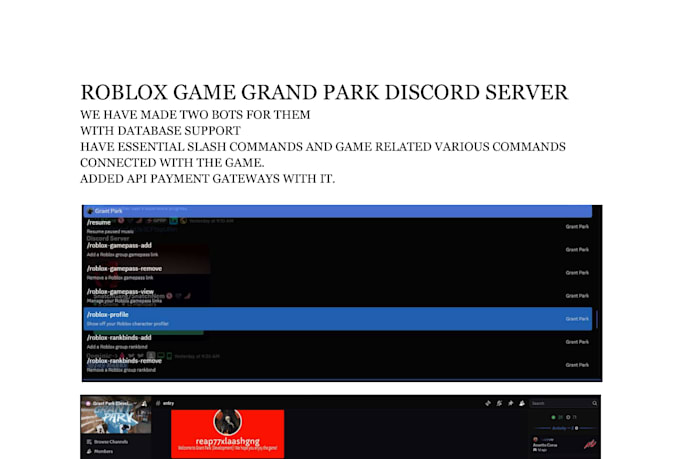Image resolution: width=680 pixels, height=459 pixels.
Task: Choose the /roblox-rankbinds-add command
Action: pos(337,341)
